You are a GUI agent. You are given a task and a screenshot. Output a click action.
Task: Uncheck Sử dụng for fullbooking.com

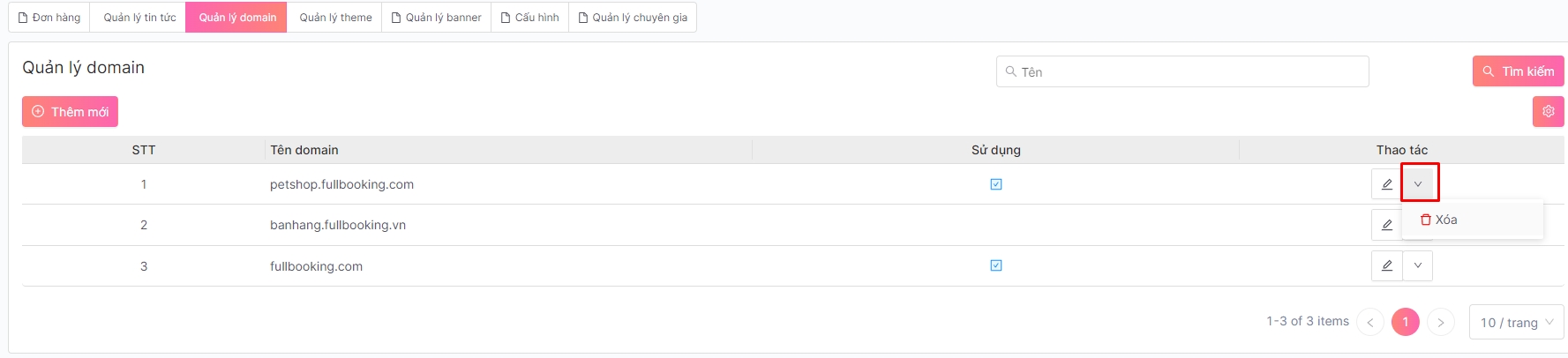point(996,265)
